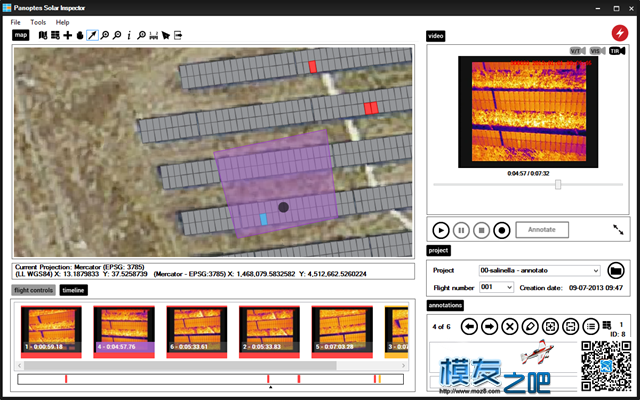Open the annotations list icon
The width and height of the screenshot is (640, 400).
[591, 327]
